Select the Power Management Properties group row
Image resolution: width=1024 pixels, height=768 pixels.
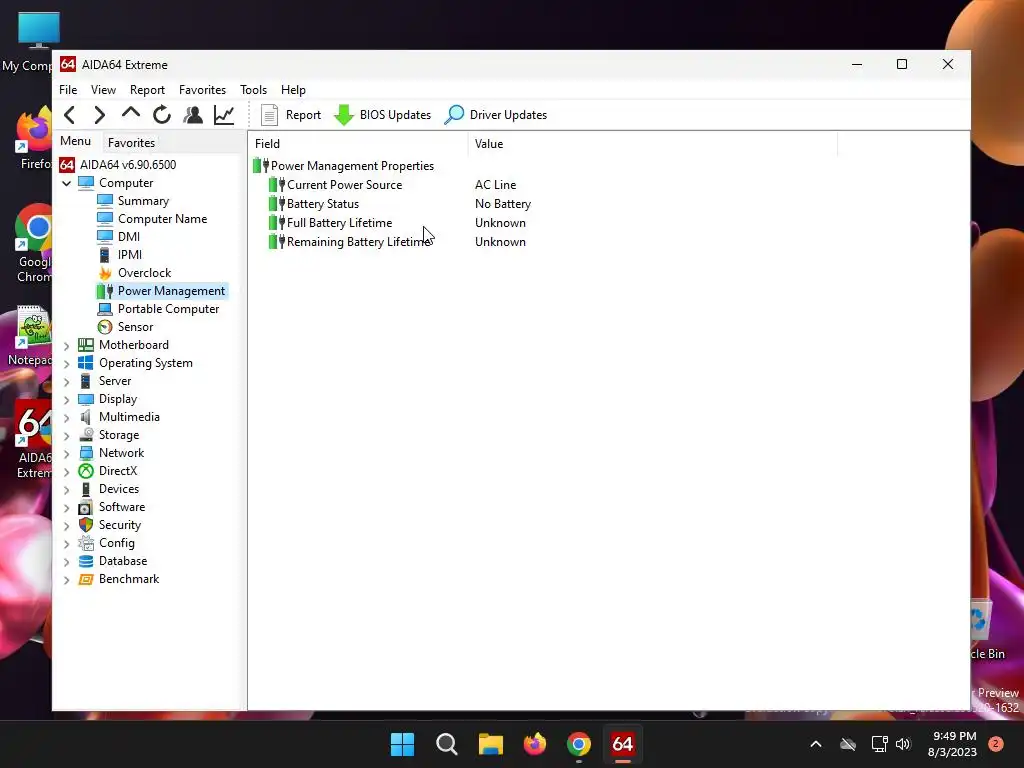click(x=344, y=166)
